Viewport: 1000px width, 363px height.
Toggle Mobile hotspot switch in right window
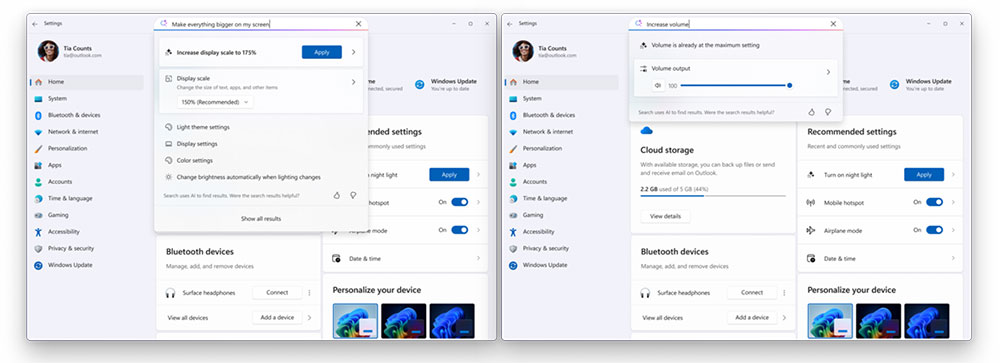(934, 202)
